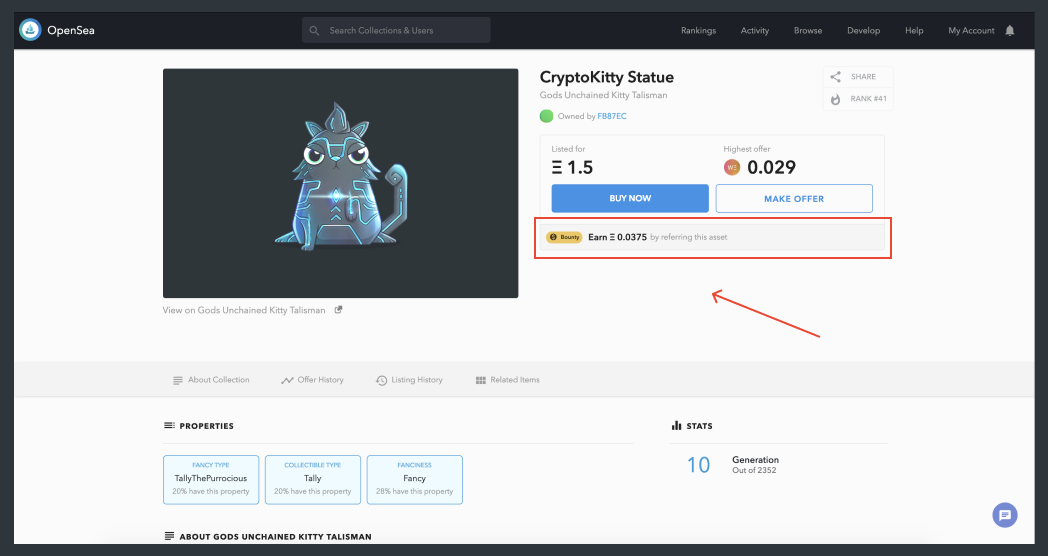Screen dimensions: 1048x556
Task: Open Activity in the top navigation
Action: click(755, 31)
